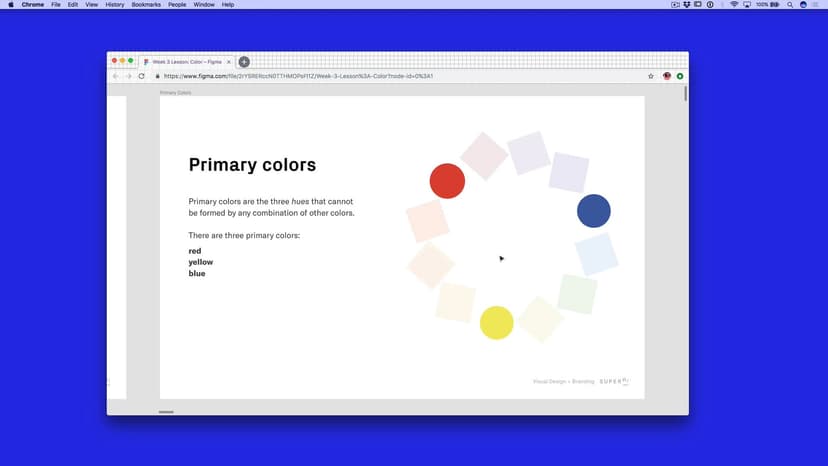828x466 pixels.
Task: Click the yellow primary color circle
Action: click(x=496, y=323)
